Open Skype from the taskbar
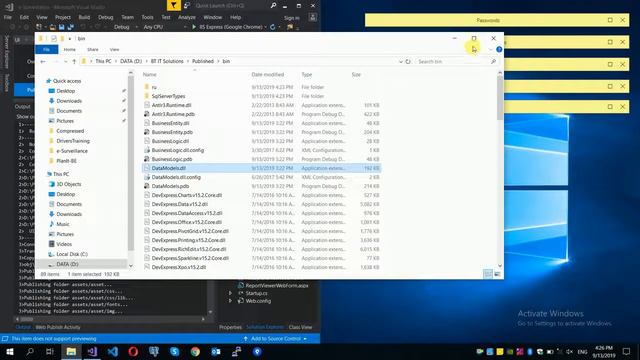Screen dimensions: 640x360 pos(175,351)
